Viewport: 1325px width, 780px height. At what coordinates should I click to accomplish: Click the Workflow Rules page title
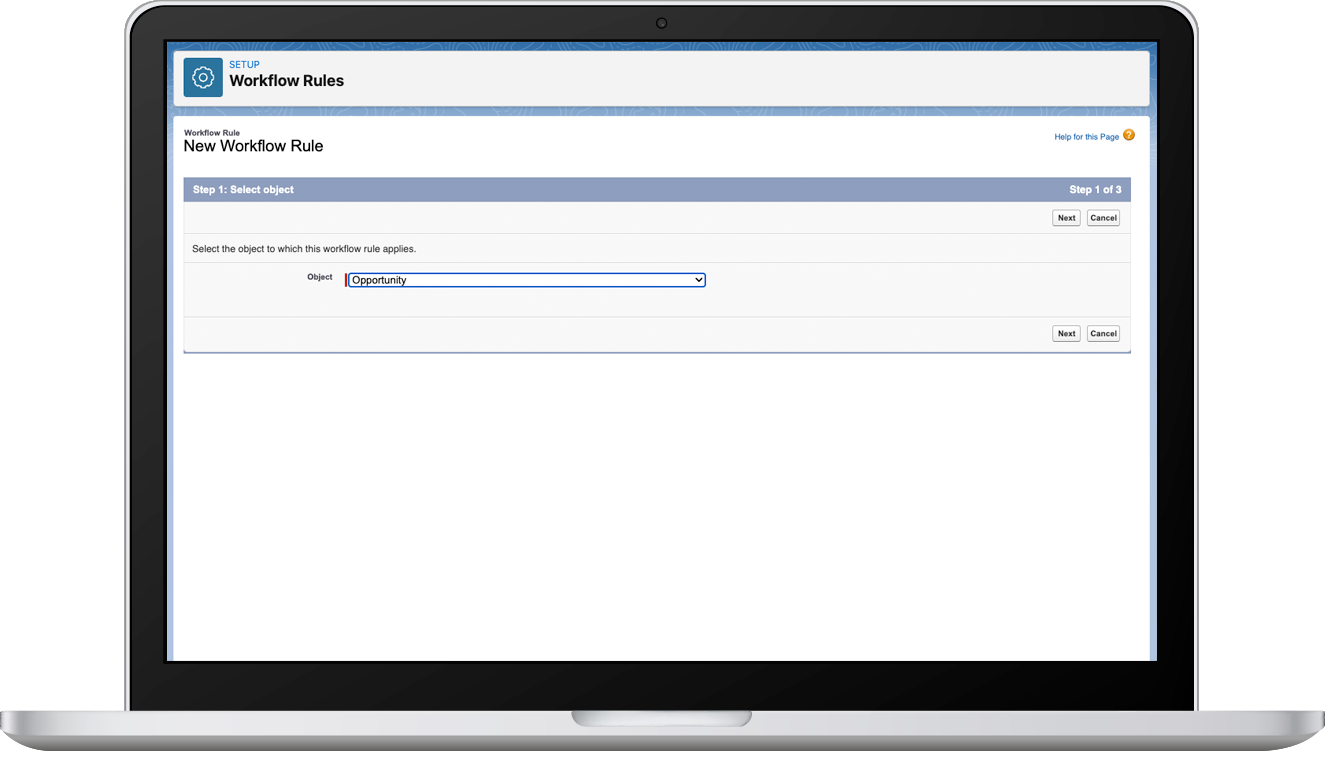(x=287, y=81)
